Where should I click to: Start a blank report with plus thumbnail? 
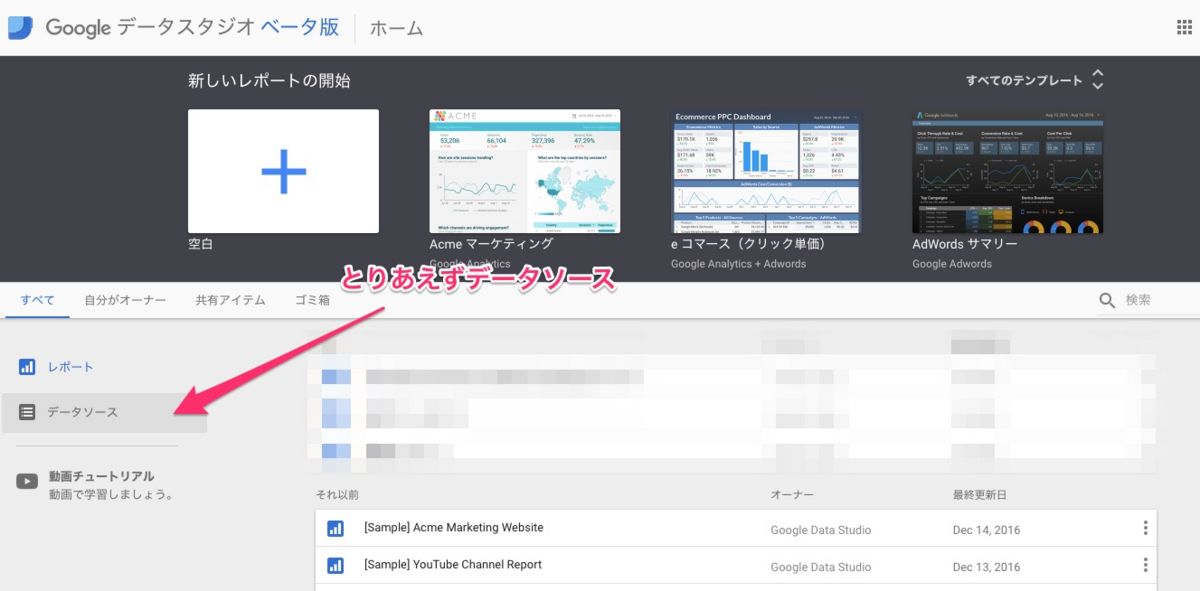coord(283,171)
